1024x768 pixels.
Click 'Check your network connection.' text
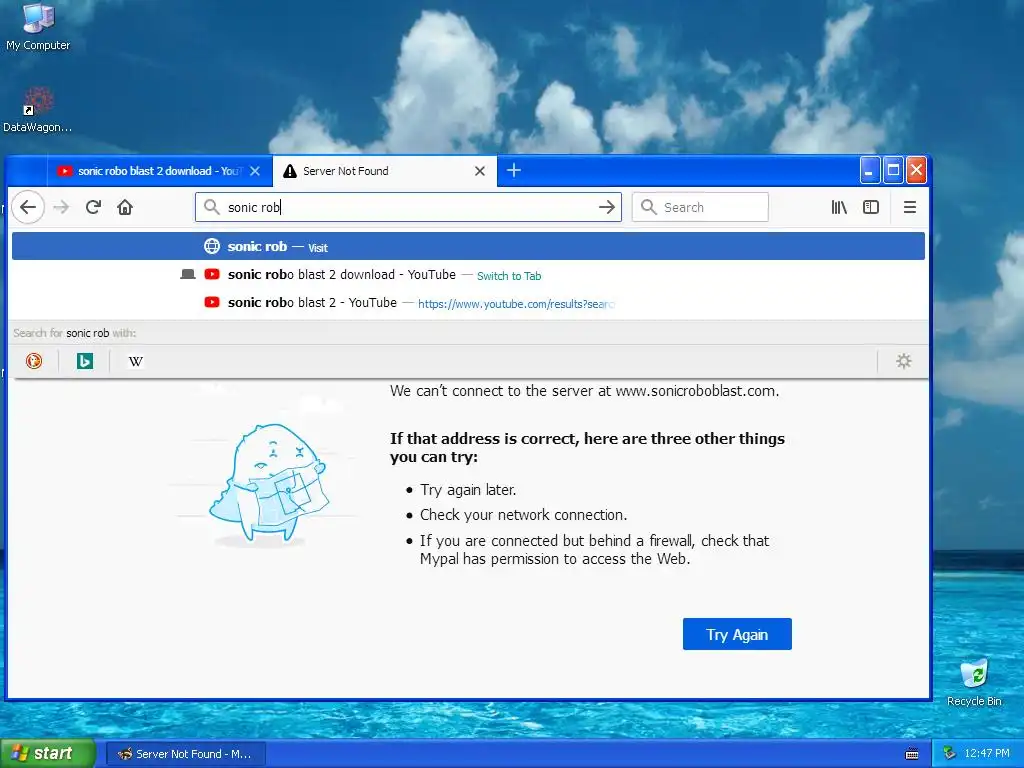point(523,515)
